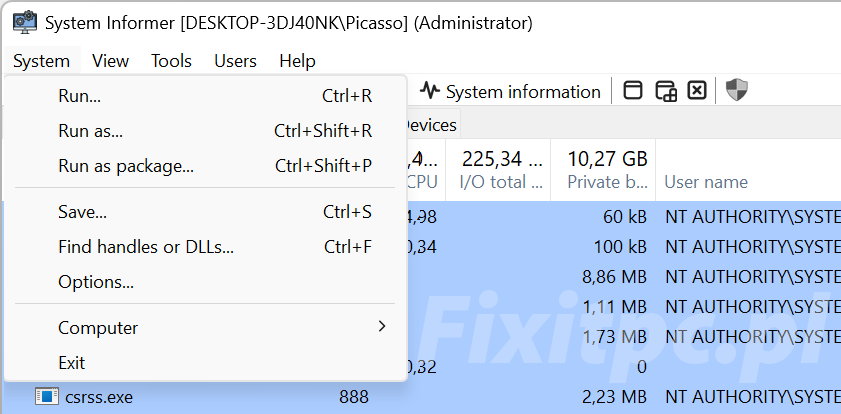
Task: Click the window with lock toolbar icon
Action: pos(666,91)
